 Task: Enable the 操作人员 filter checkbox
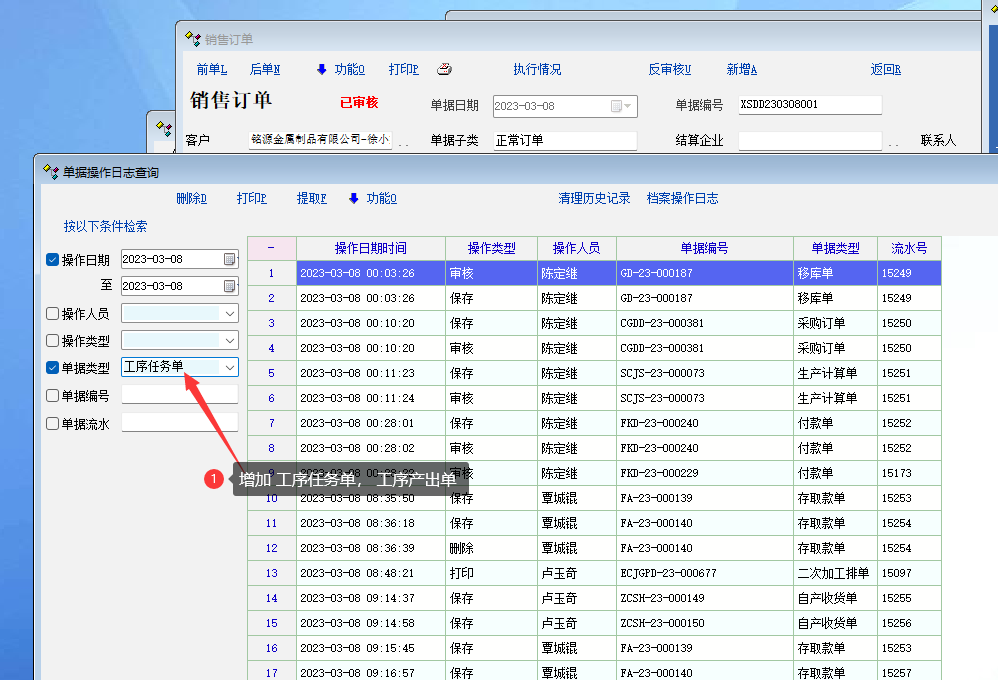click(53, 313)
